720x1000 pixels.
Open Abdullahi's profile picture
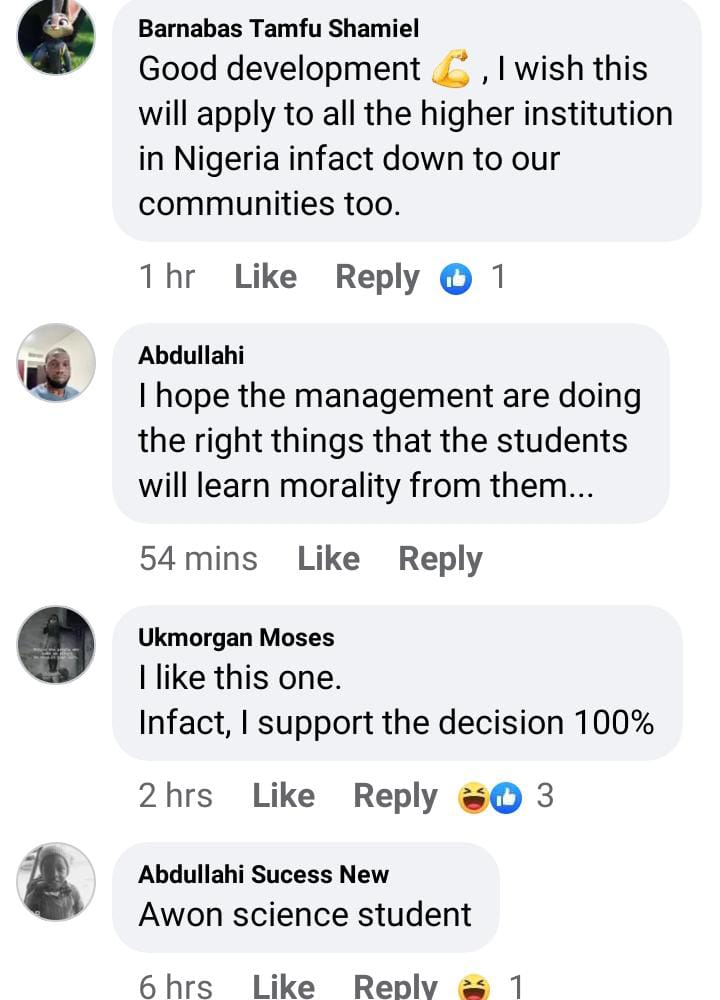coord(56,362)
